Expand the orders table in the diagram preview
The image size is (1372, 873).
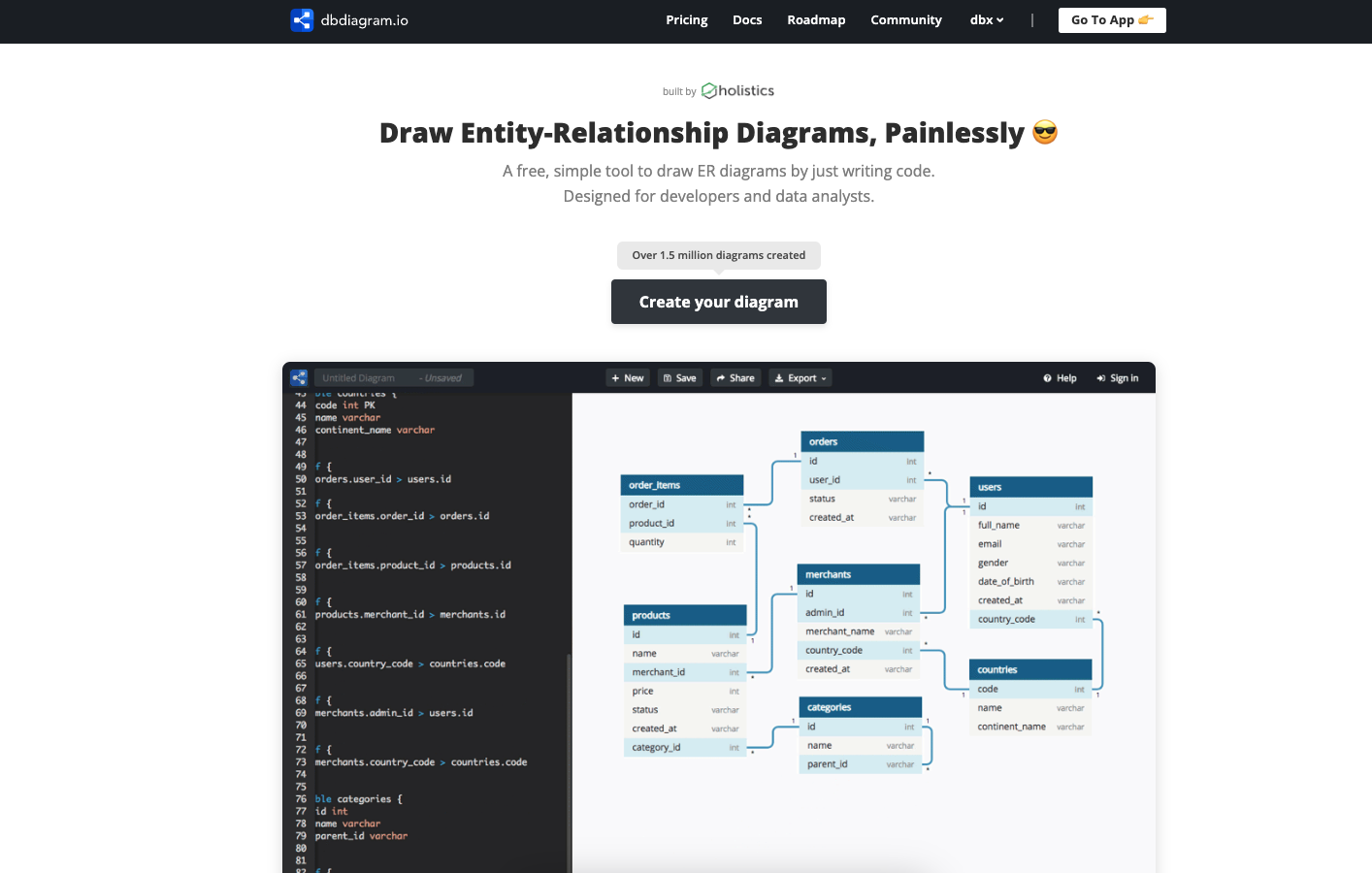(x=862, y=441)
